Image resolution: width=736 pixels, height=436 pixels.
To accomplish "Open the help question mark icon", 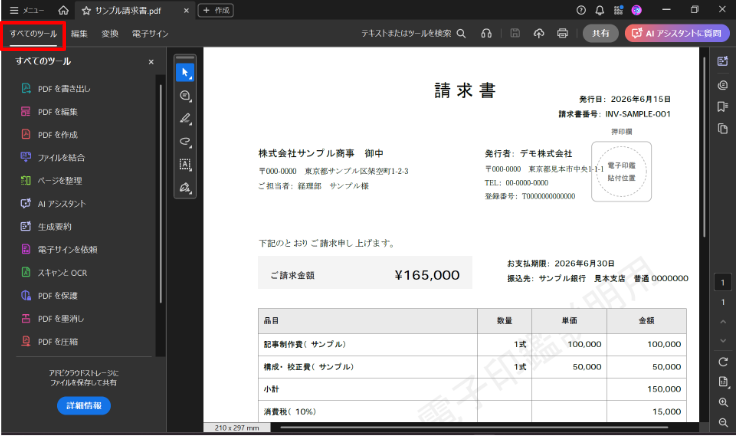I will [581, 10].
